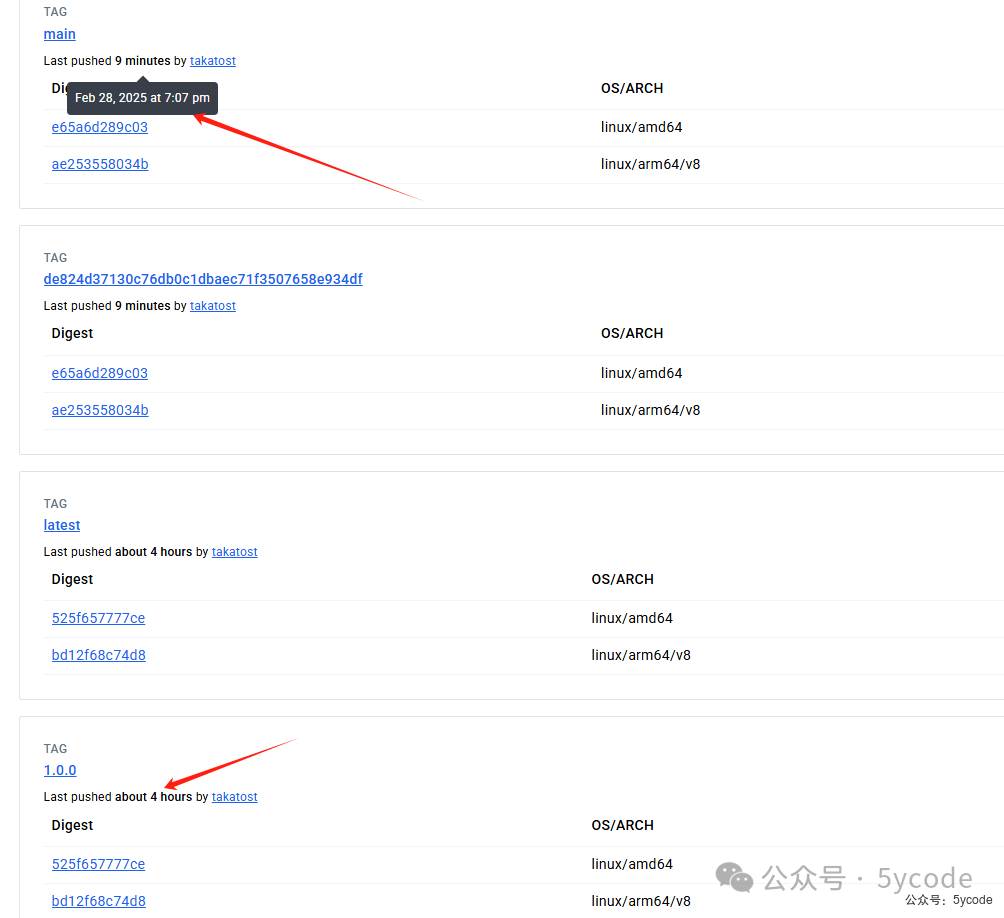Click 'Last pushed 9 minutes' under de824d37 tag
1004x918 pixels.
tap(107, 306)
